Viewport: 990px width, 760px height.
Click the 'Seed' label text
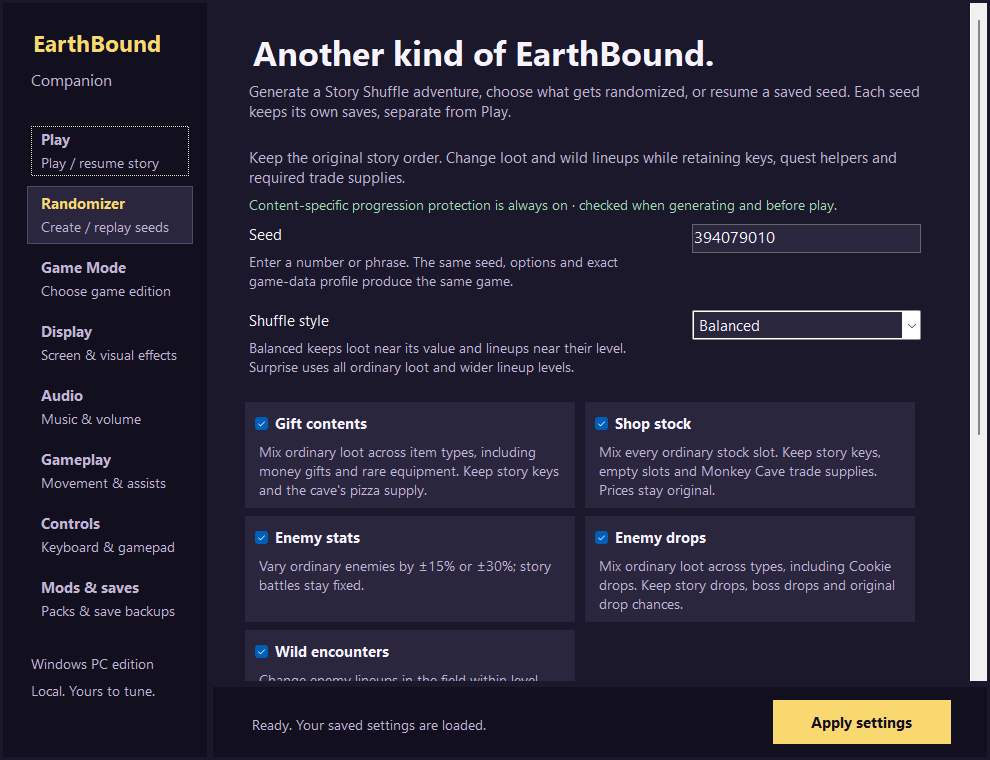point(265,235)
